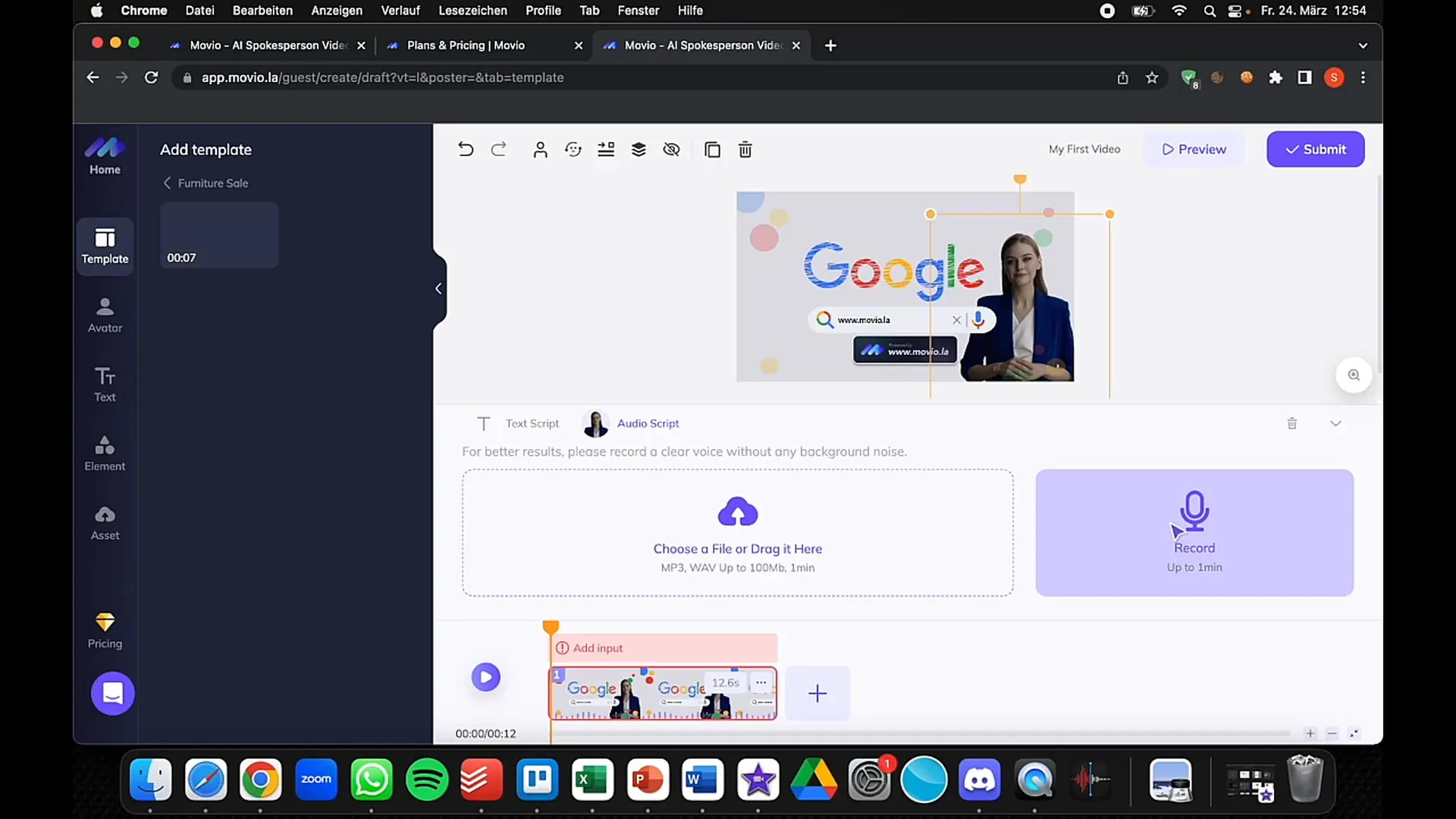1456x819 pixels.
Task: Select the flip/mirror transform icon
Action: point(573,149)
